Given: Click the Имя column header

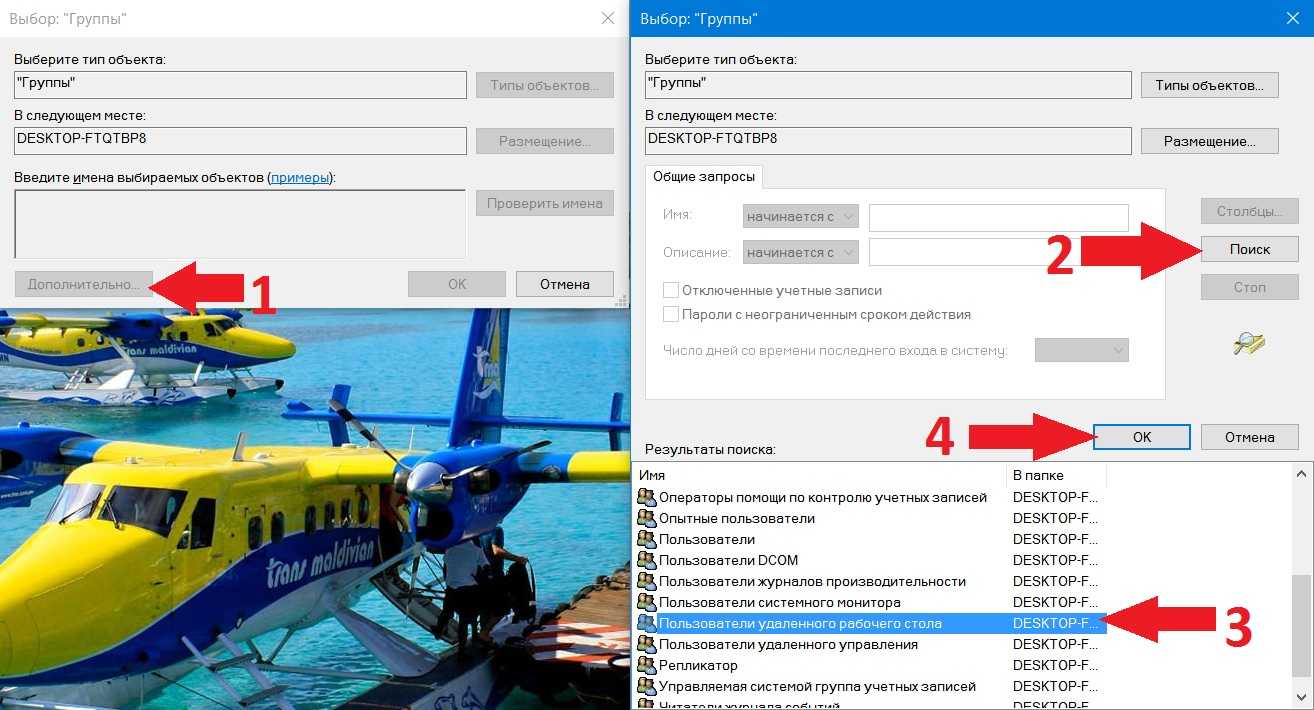Looking at the screenshot, I should point(822,475).
